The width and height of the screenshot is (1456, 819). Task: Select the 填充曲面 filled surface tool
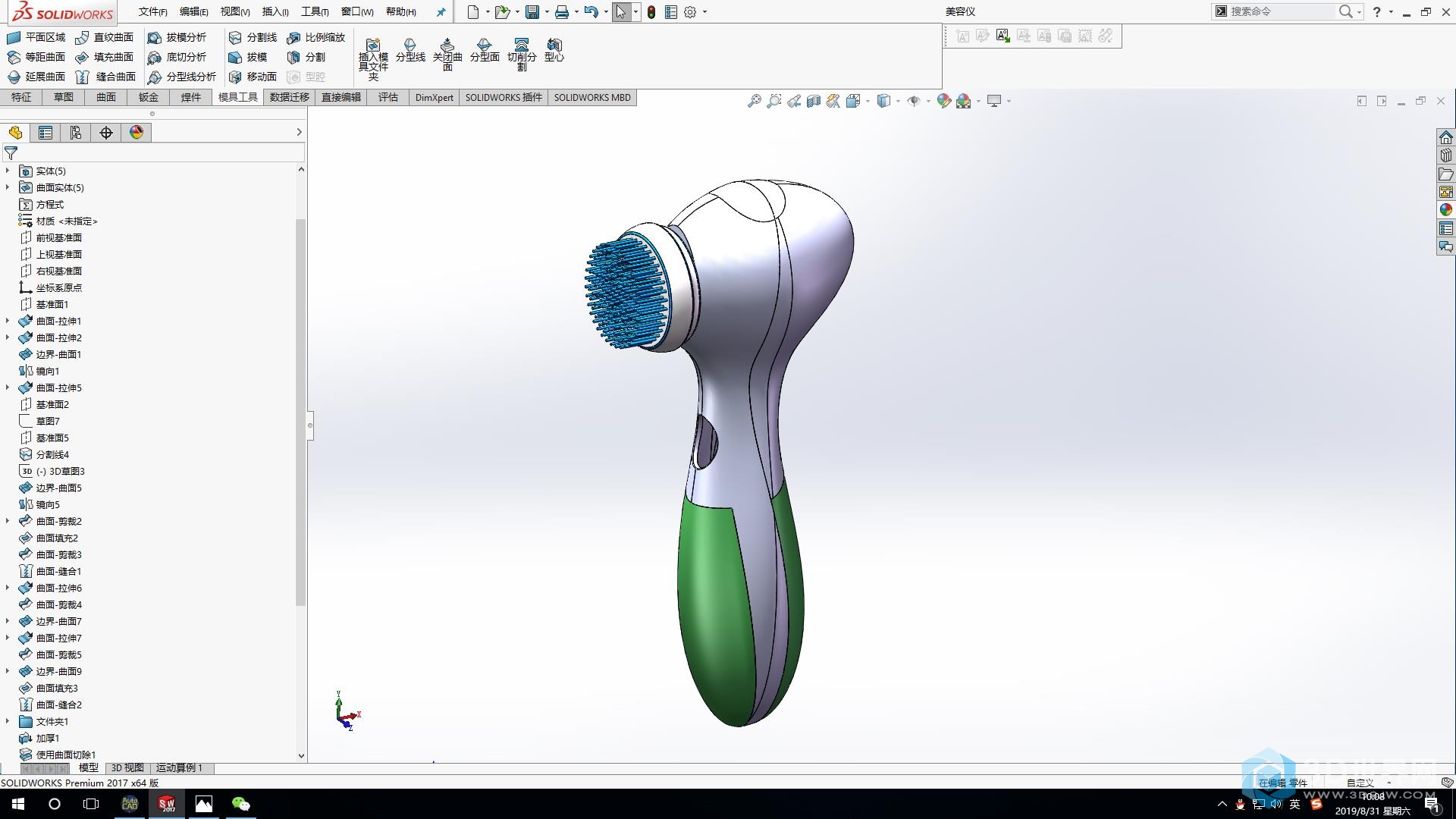point(105,57)
